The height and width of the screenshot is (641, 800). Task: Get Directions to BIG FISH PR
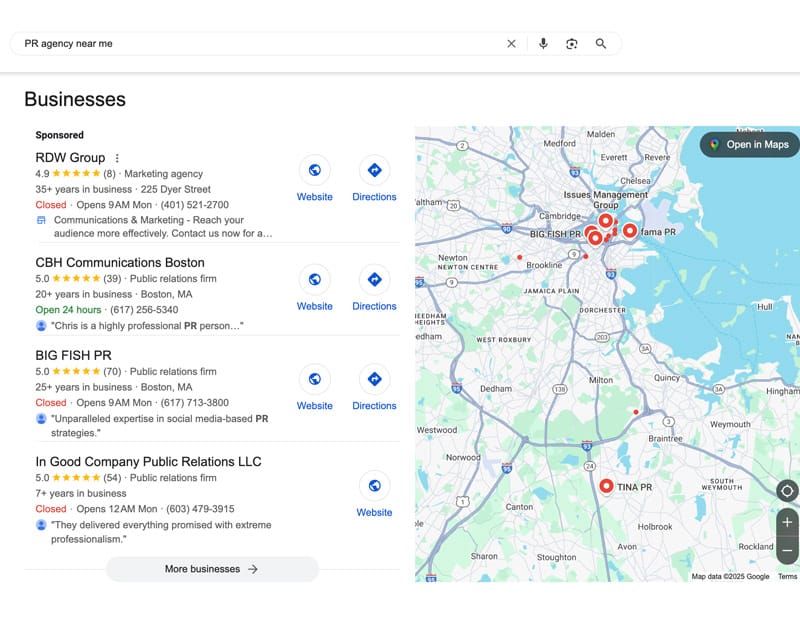click(x=374, y=379)
